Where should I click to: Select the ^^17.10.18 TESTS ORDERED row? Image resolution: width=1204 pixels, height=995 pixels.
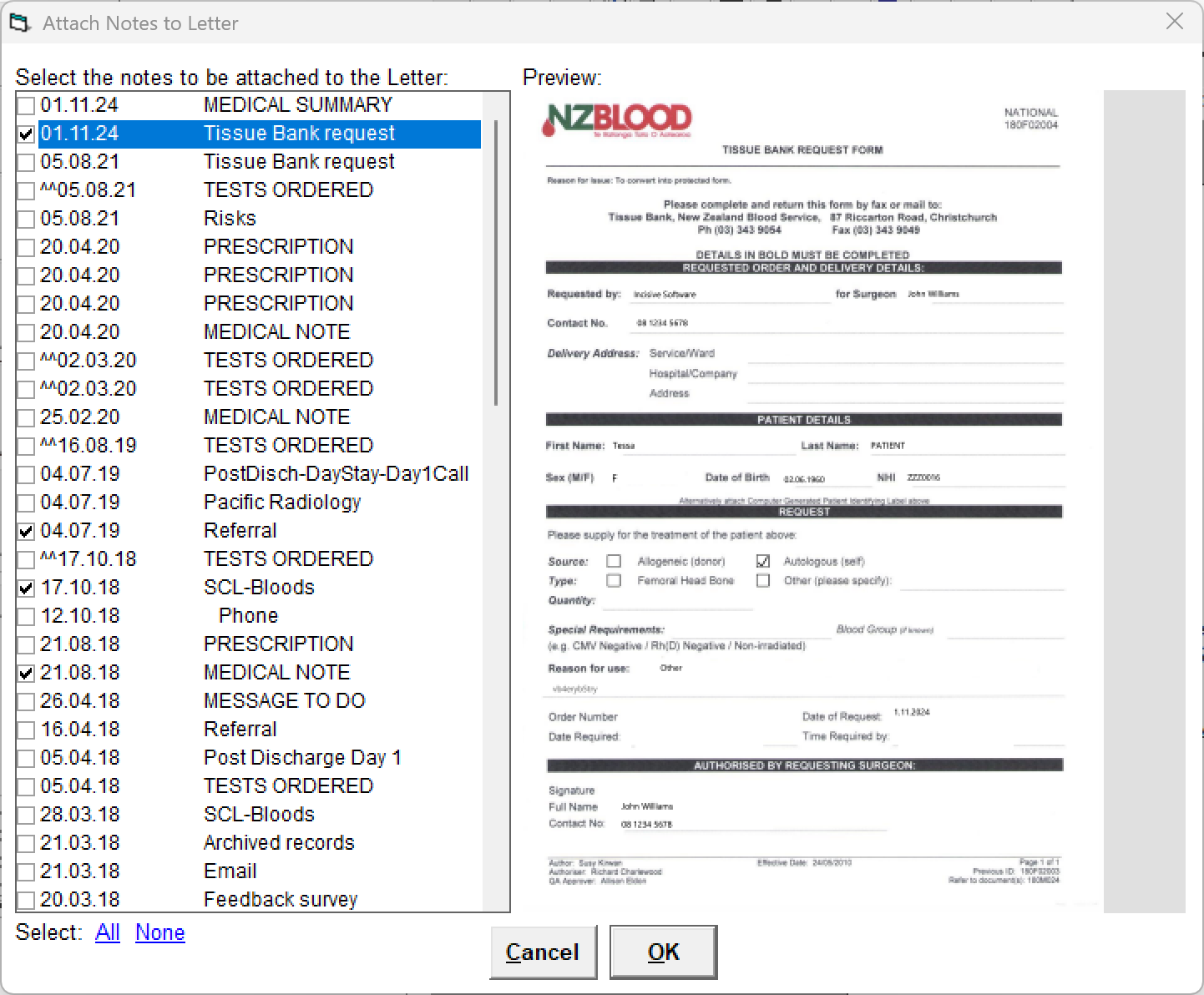260,559
